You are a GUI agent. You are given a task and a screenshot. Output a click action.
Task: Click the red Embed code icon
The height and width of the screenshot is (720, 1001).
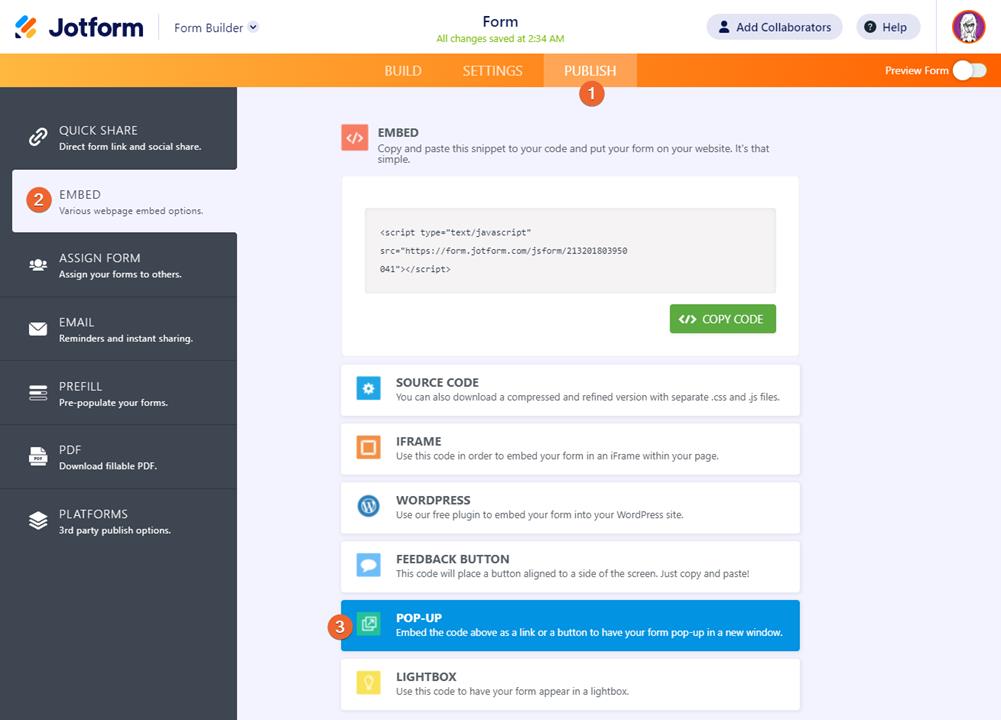(x=355, y=137)
